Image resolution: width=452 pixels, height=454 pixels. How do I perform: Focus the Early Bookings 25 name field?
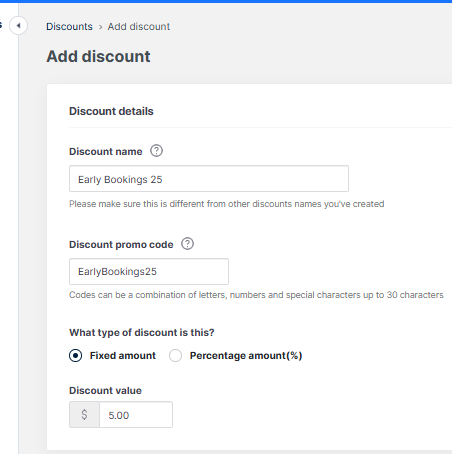(x=209, y=179)
